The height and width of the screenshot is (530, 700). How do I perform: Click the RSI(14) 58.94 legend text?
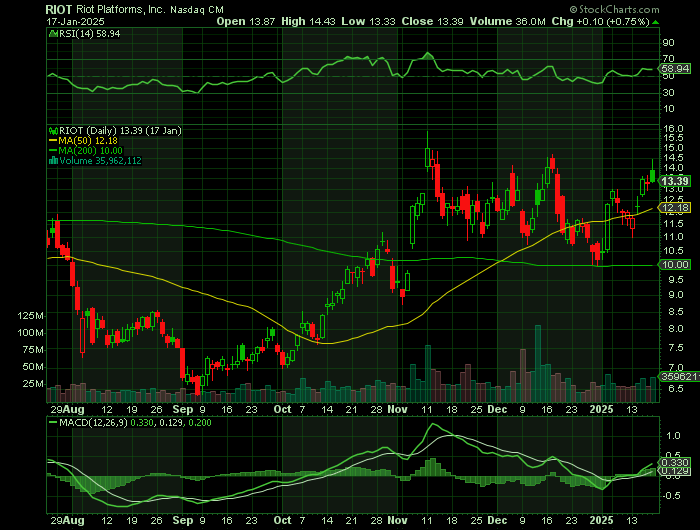point(89,33)
